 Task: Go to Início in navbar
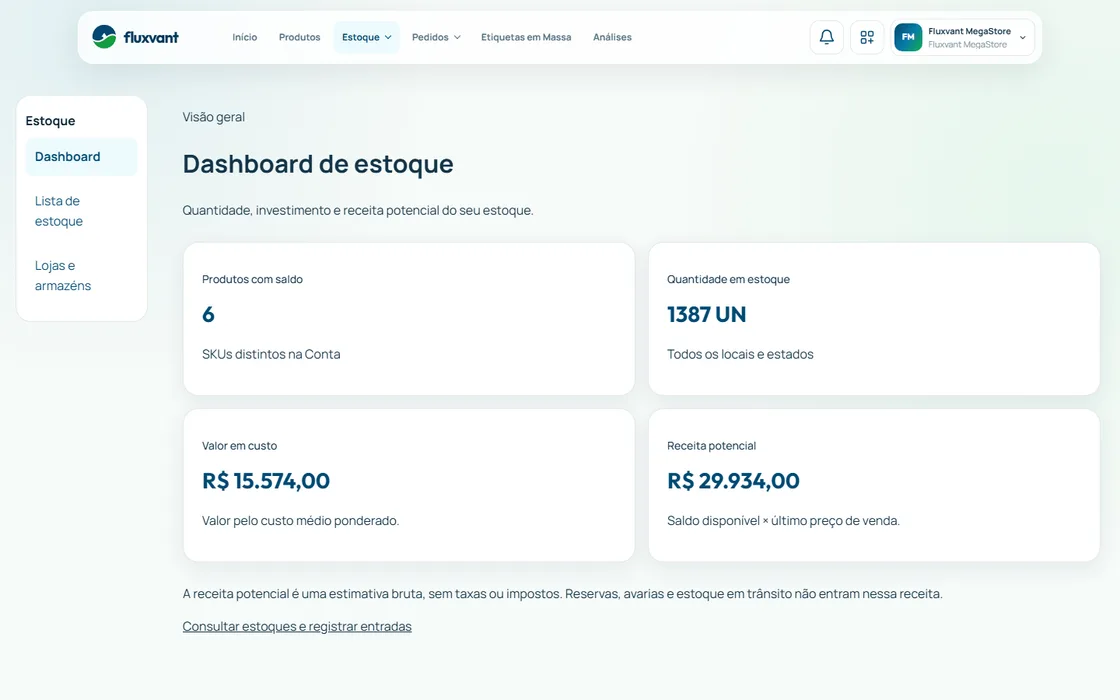[244, 37]
